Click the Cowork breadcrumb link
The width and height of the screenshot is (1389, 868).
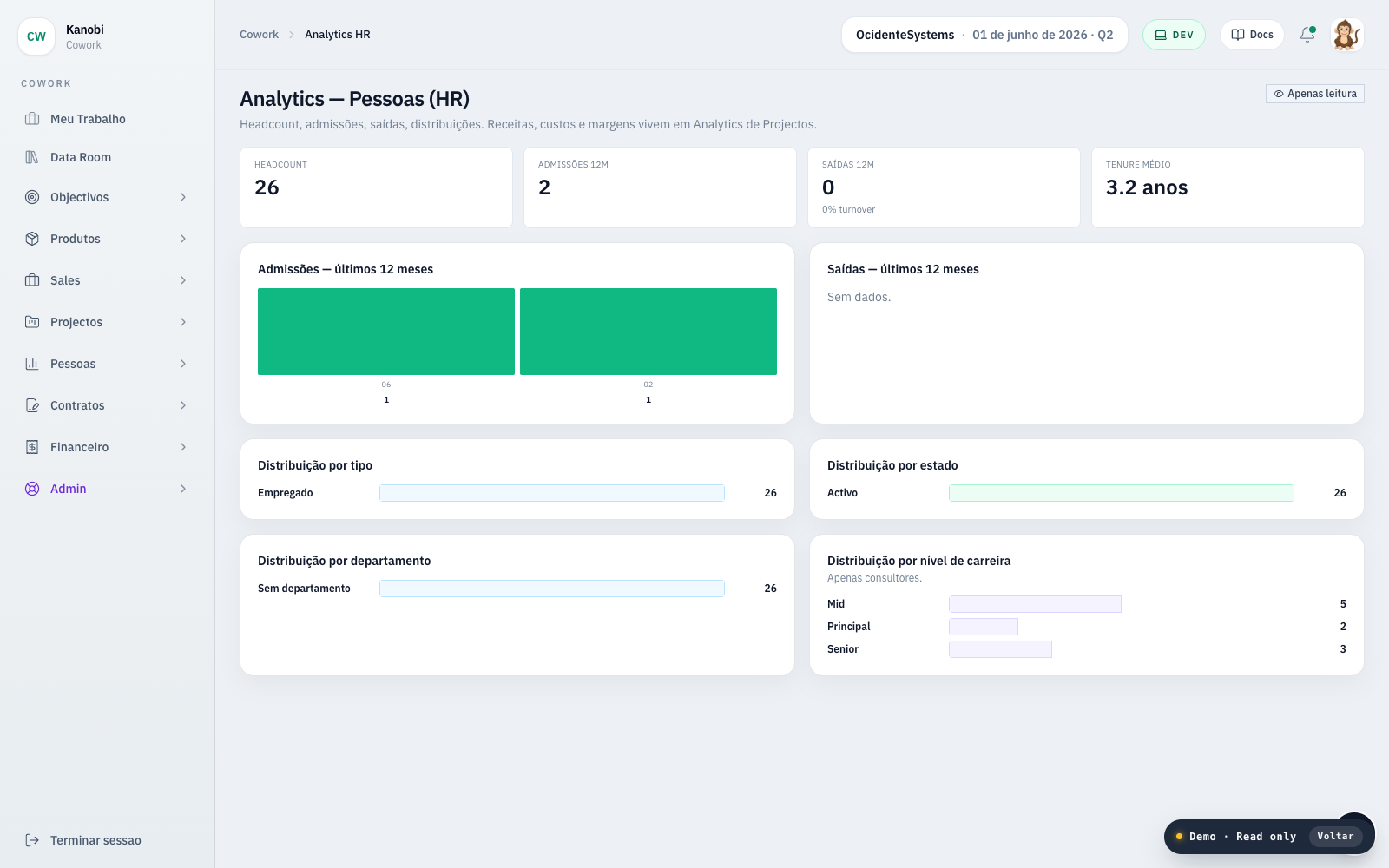coord(259,35)
